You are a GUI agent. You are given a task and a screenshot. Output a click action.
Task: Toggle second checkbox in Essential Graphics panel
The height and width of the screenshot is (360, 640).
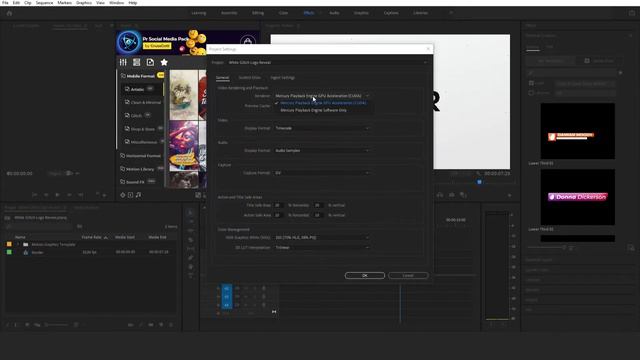pos(531,93)
